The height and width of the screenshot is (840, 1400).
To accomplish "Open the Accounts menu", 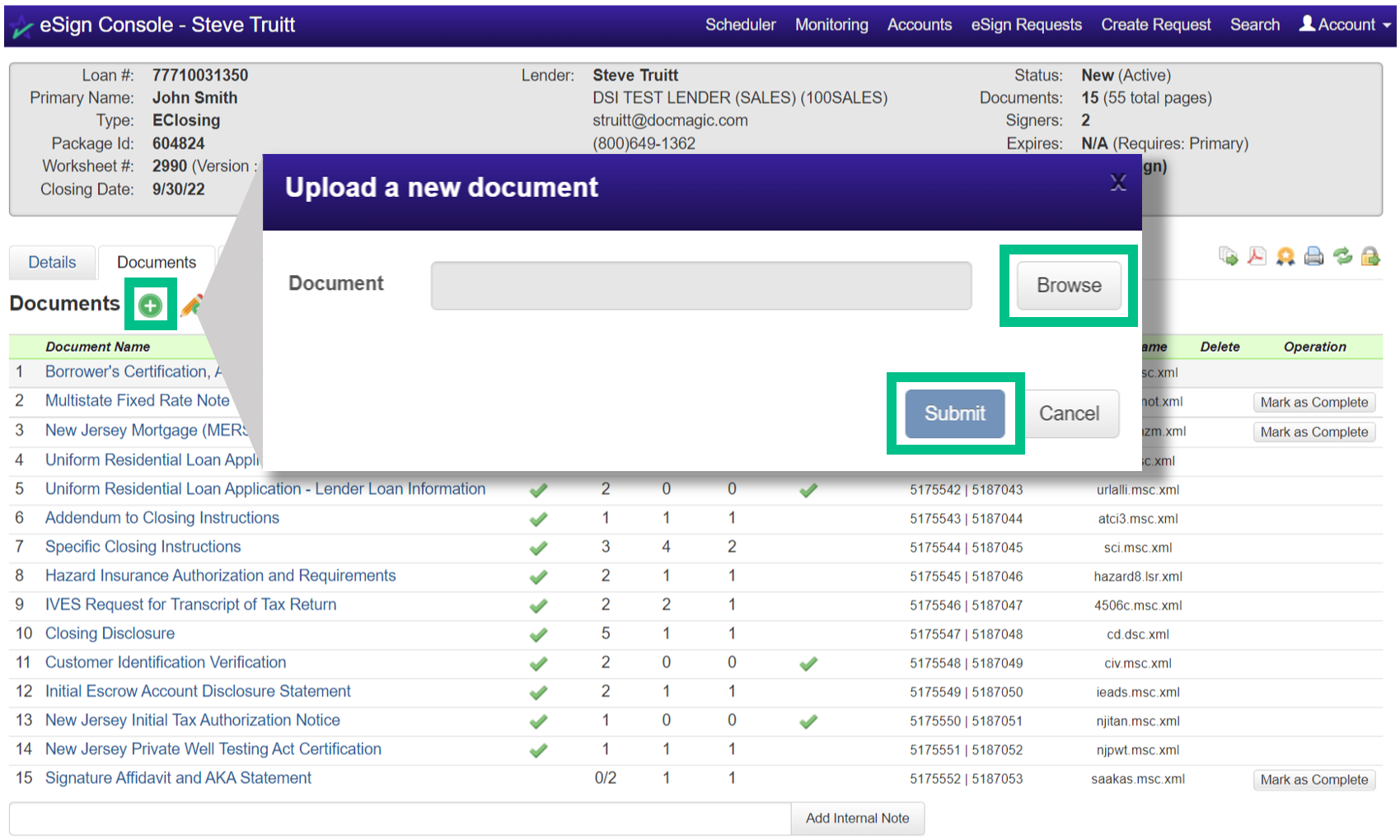I will pyautogui.click(x=920, y=25).
